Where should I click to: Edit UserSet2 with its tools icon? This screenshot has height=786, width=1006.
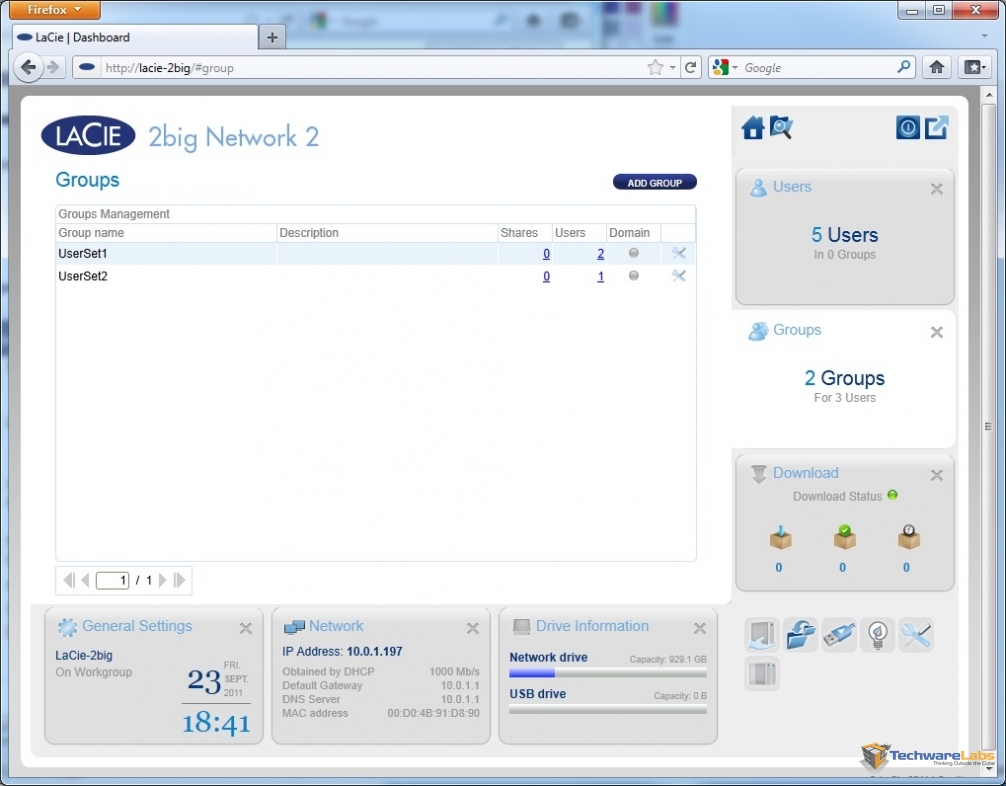679,276
